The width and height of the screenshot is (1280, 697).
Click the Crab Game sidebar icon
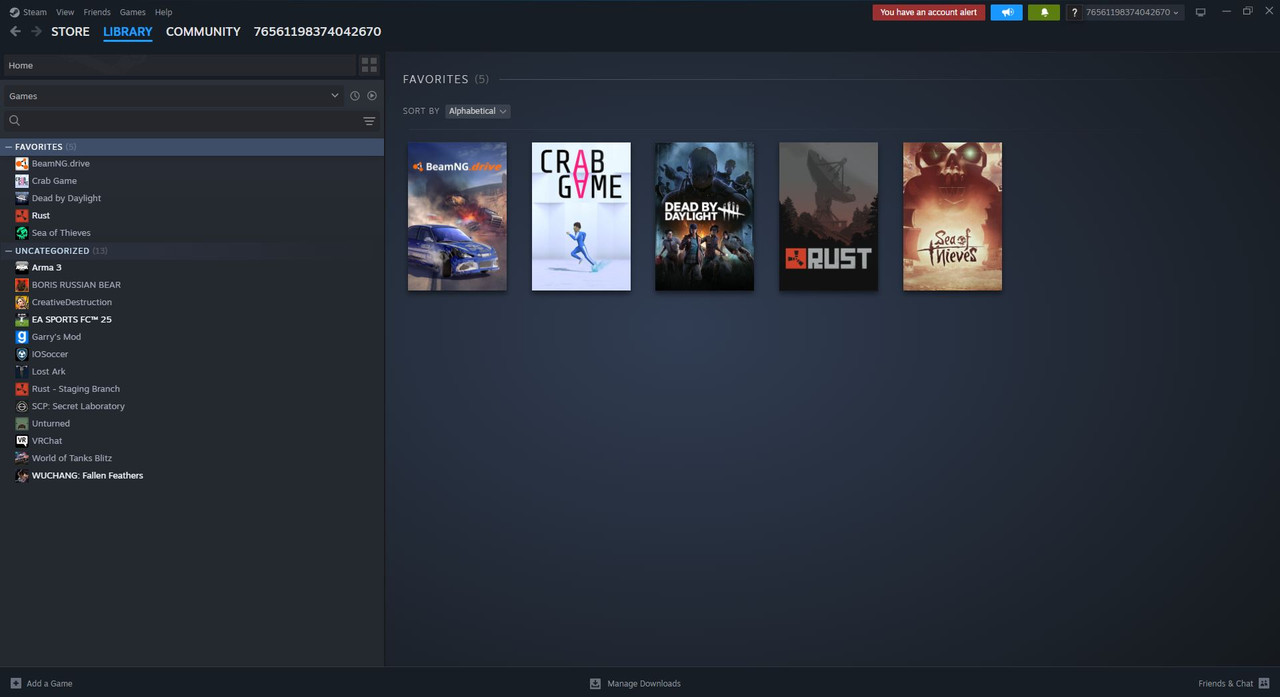(x=22, y=181)
